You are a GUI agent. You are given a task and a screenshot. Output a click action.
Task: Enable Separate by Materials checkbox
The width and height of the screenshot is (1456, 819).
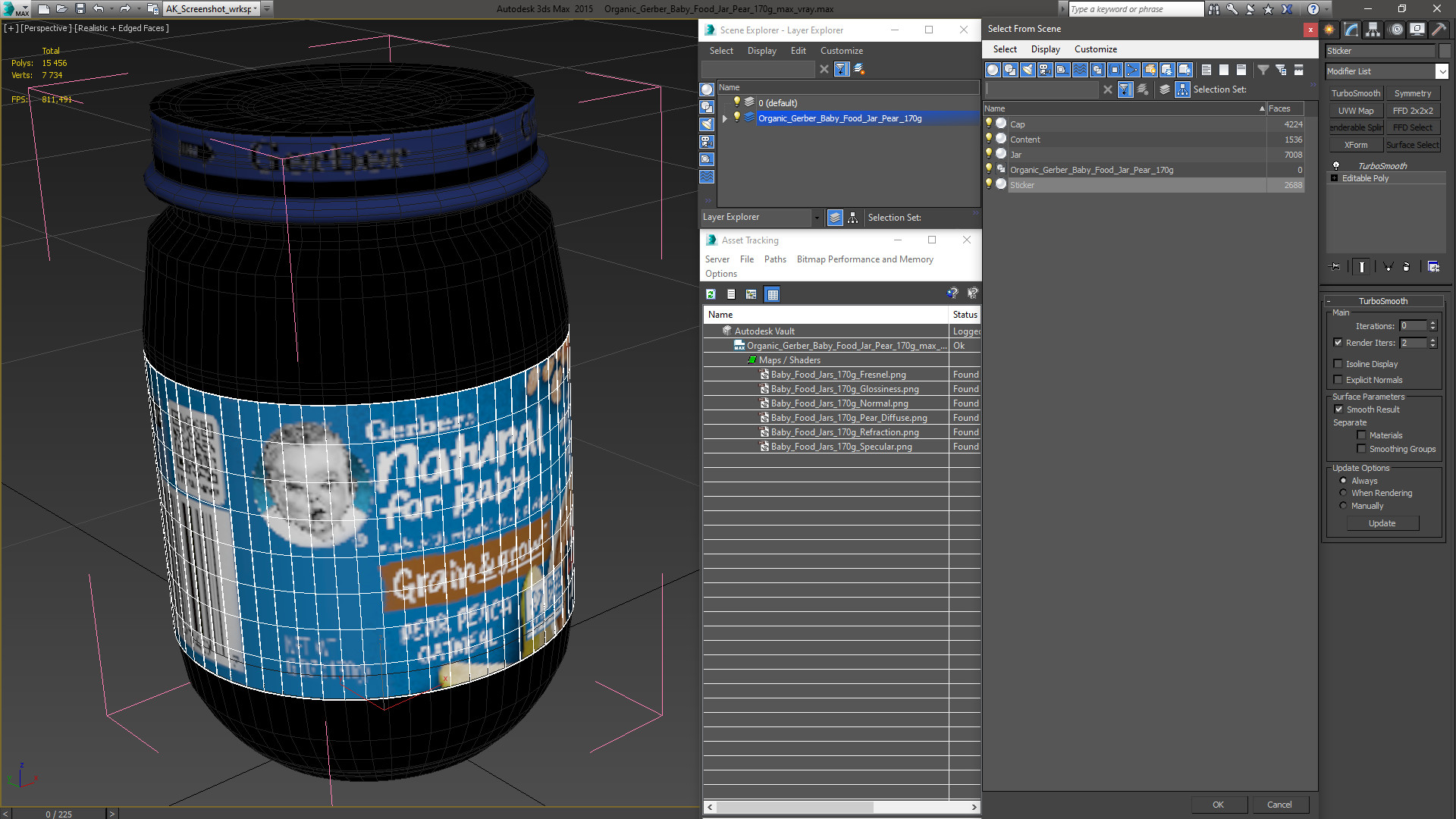coord(1362,435)
